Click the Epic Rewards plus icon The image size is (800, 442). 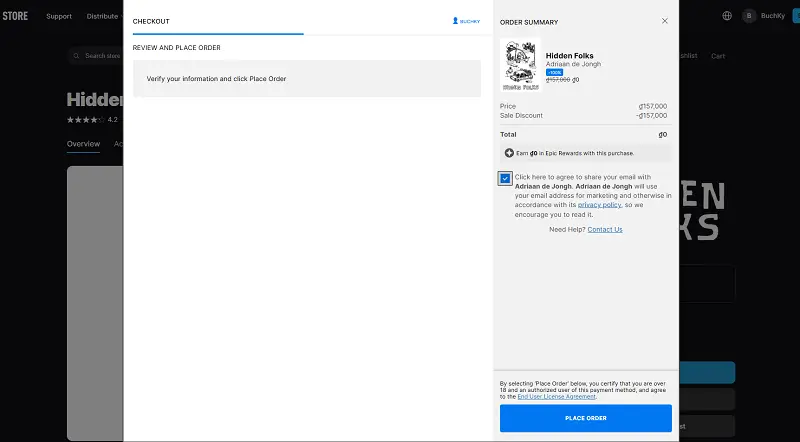(x=510, y=153)
